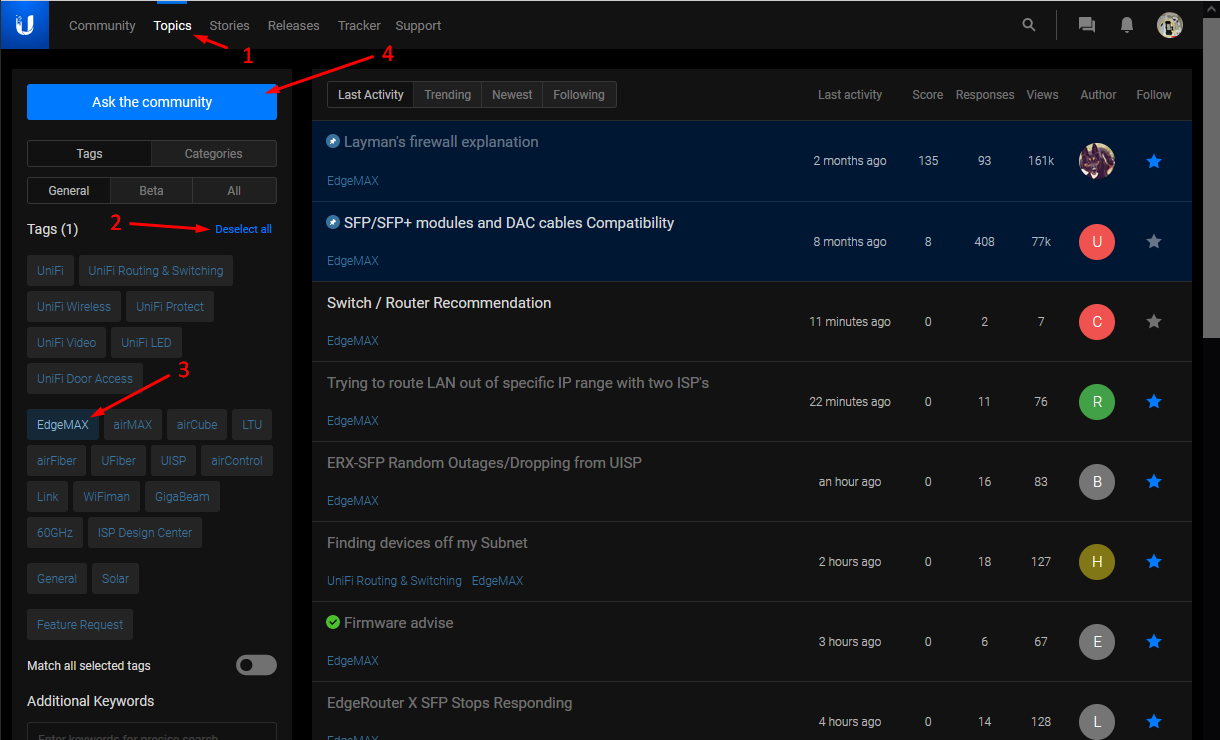Select the UniFi Routing & Switching tag
The height and width of the screenshot is (740, 1220).
click(156, 271)
